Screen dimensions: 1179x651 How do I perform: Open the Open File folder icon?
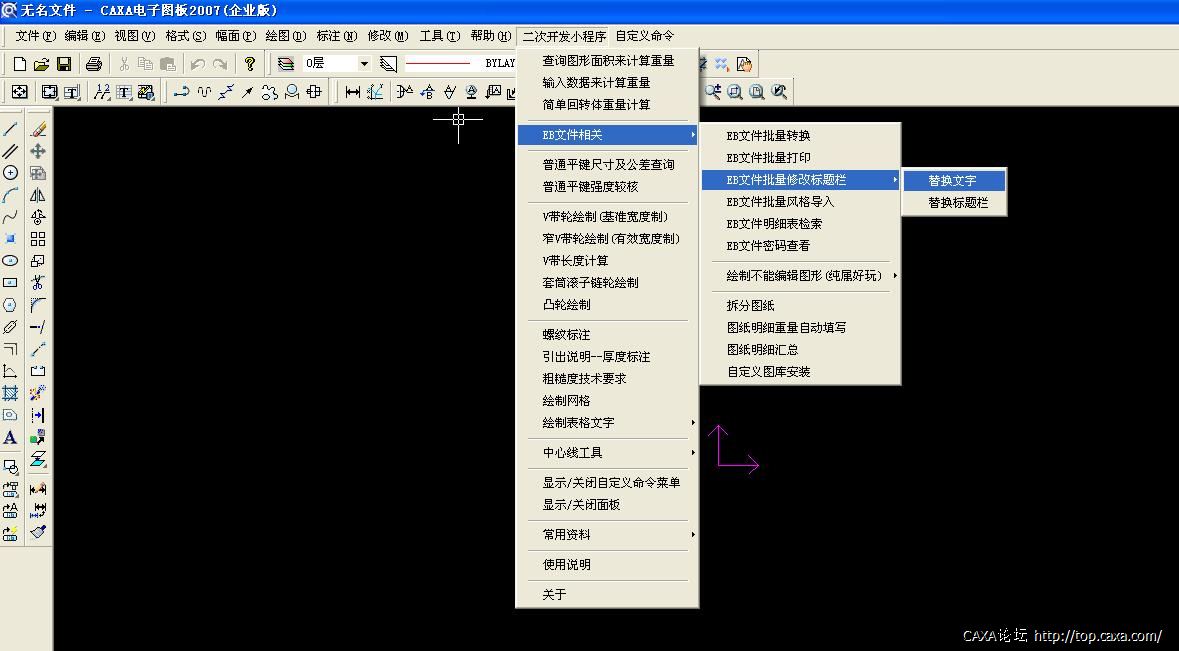[x=41, y=64]
